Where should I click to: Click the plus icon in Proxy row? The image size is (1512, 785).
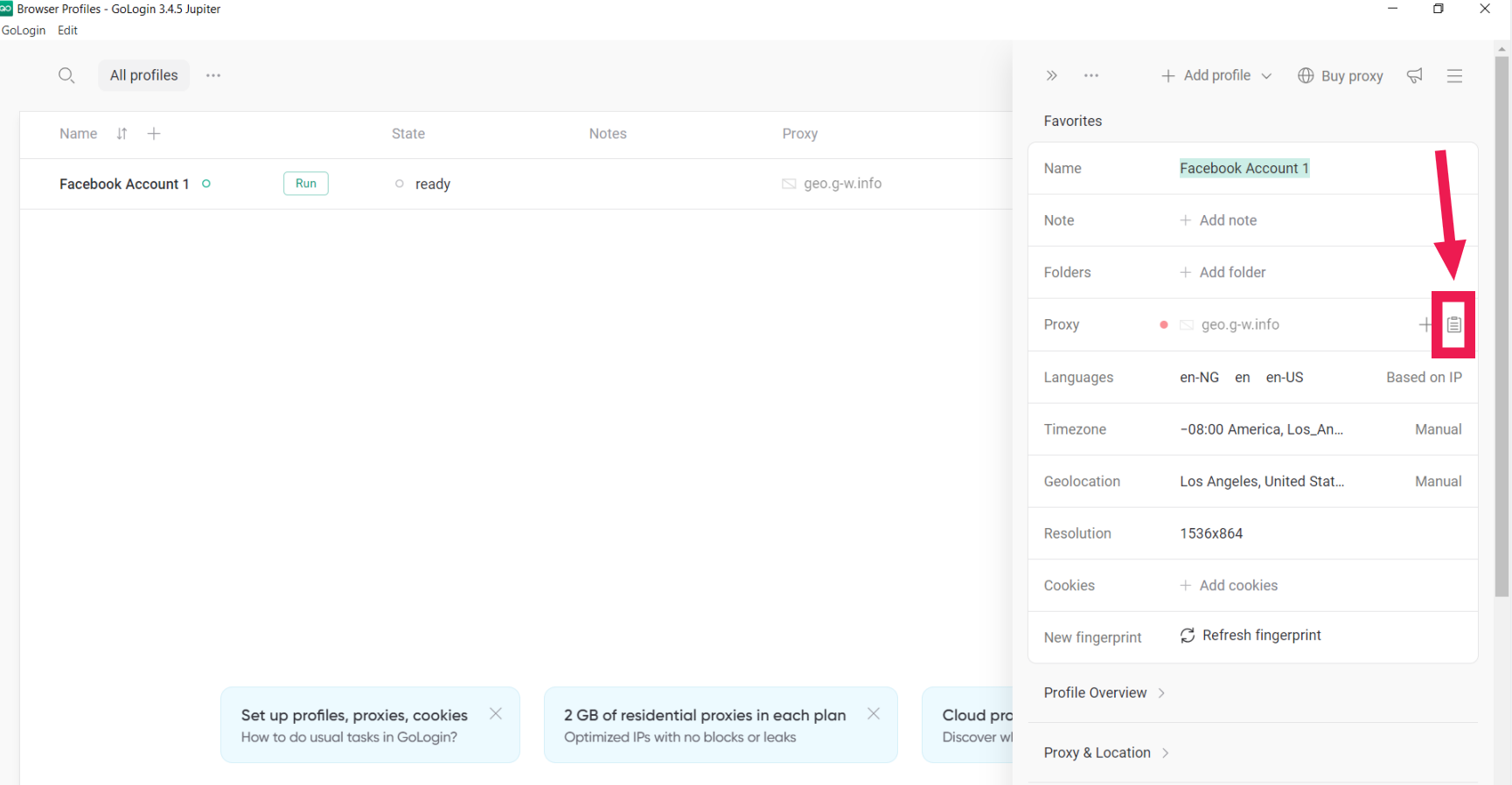pos(1425,325)
